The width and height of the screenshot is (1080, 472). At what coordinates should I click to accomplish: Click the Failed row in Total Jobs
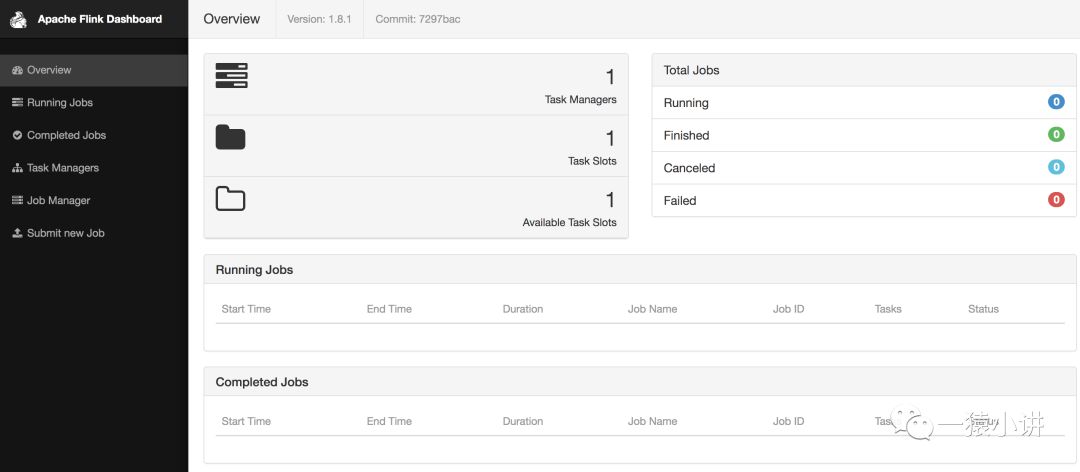(864, 201)
